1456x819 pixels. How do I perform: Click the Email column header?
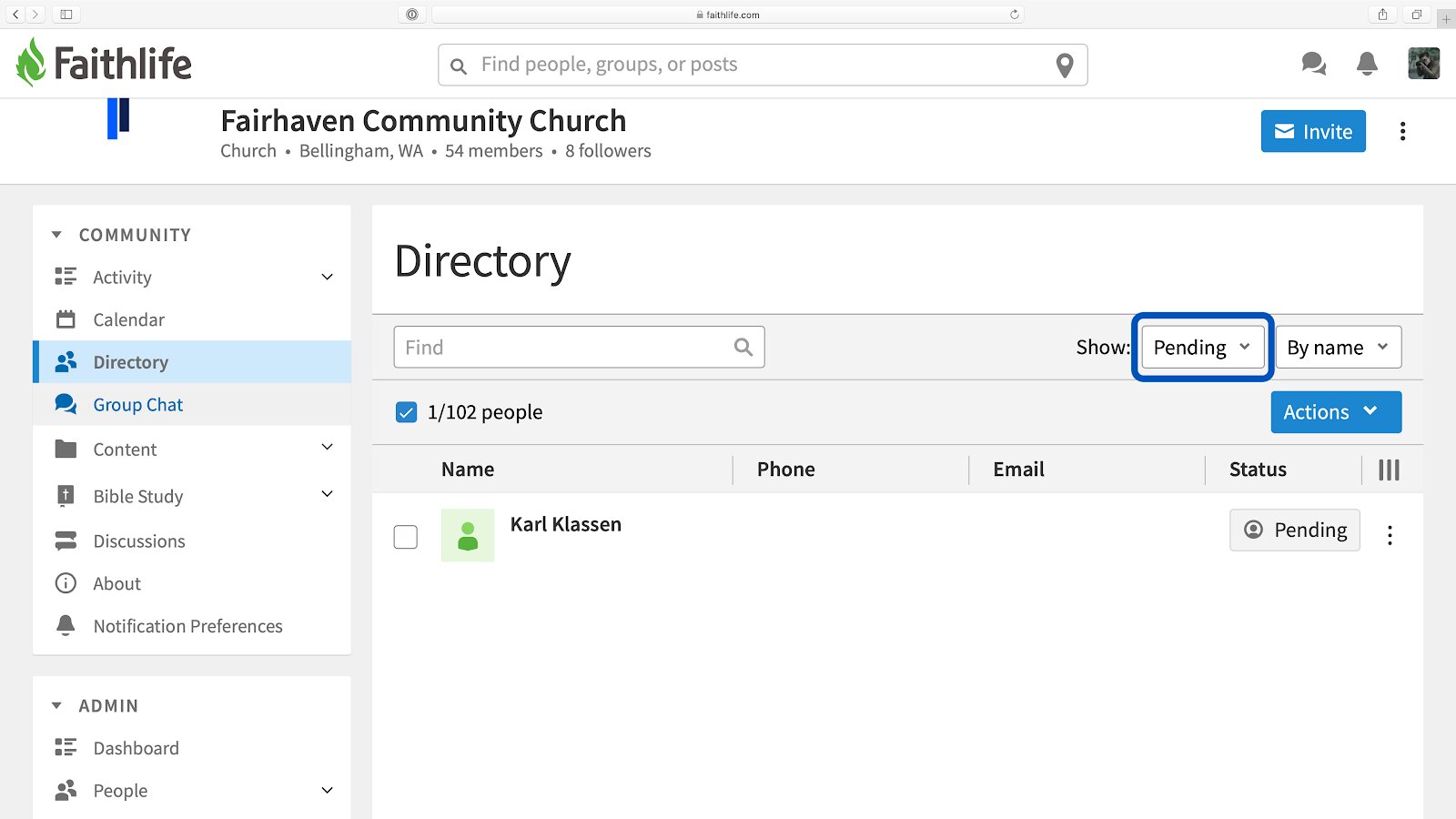(1018, 470)
